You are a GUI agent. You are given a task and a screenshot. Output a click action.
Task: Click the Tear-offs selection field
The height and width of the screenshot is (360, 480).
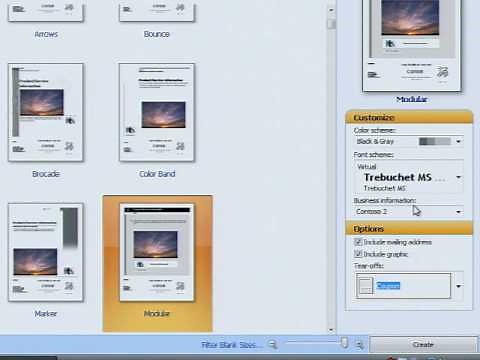coord(403,286)
